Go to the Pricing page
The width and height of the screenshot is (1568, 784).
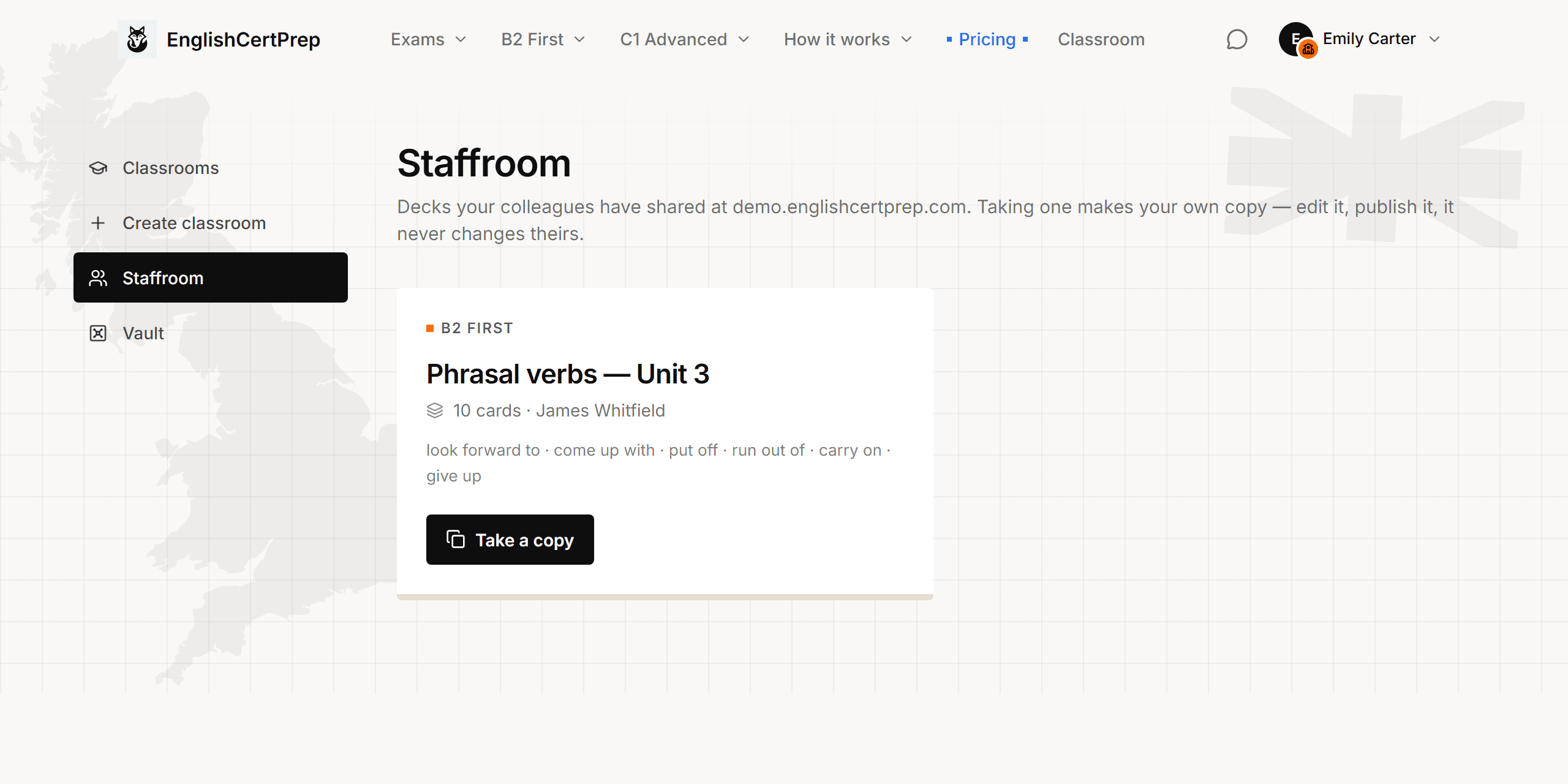[987, 39]
